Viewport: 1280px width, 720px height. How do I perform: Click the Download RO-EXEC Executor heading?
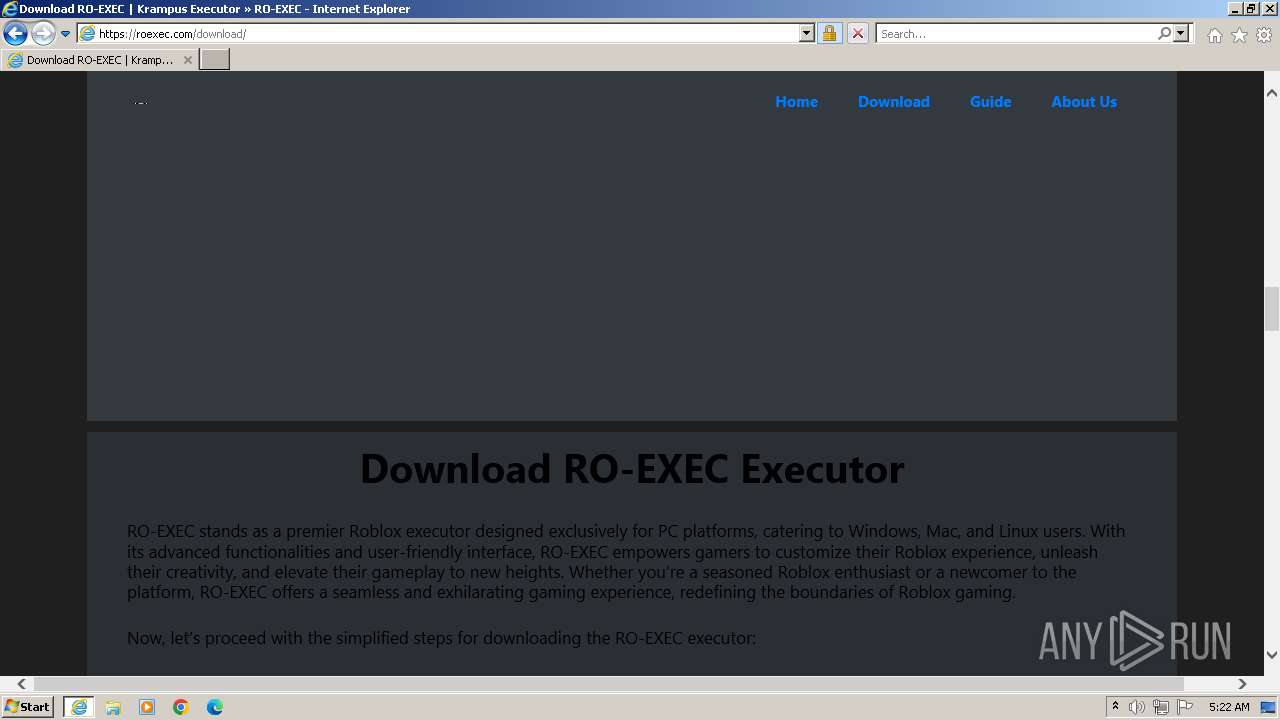pyautogui.click(x=632, y=469)
